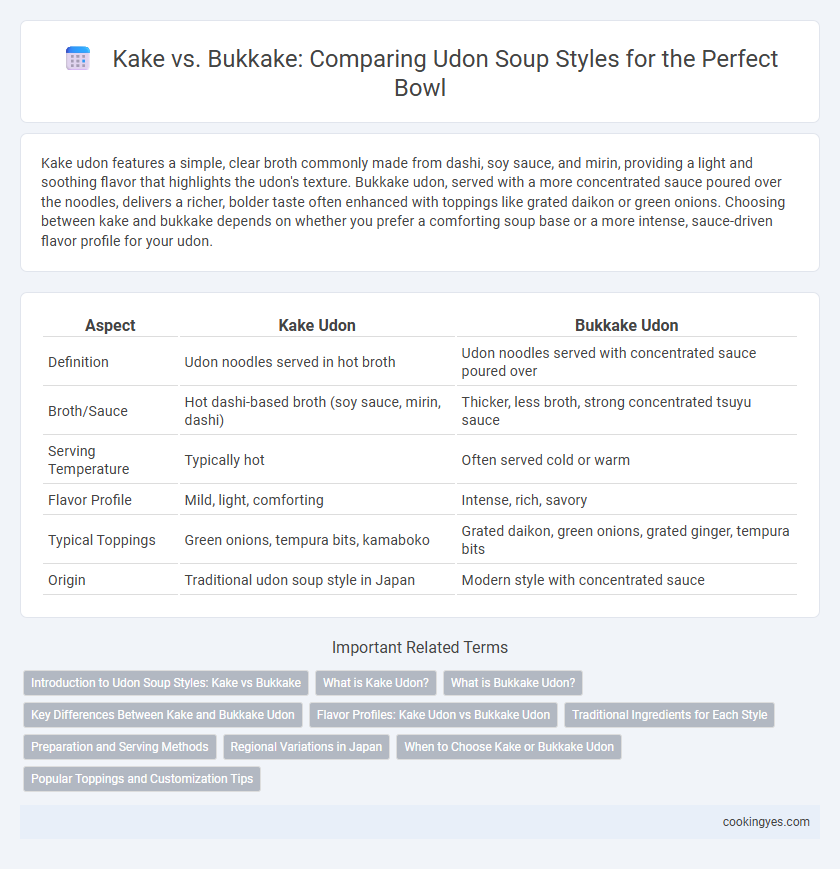
Task: Click the 'Kake Udon' column header
Action: coord(317,325)
